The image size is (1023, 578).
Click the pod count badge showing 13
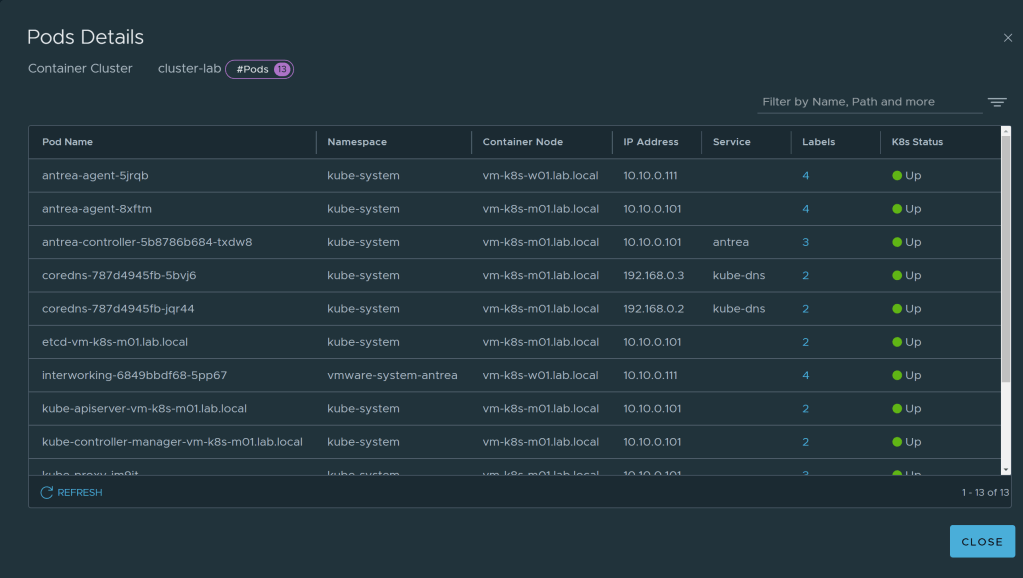click(x=282, y=69)
